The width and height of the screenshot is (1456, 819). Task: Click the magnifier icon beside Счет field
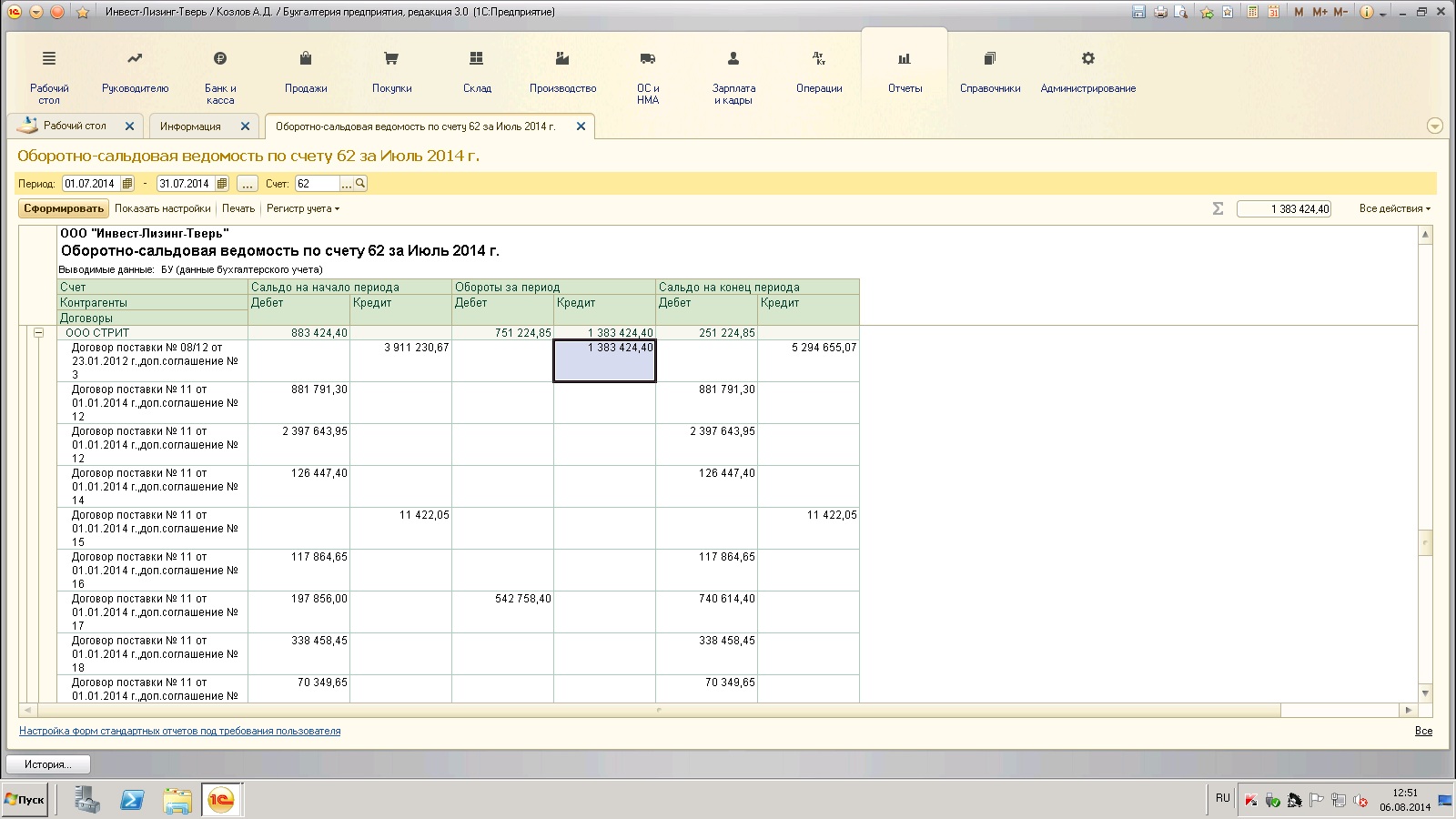(360, 184)
